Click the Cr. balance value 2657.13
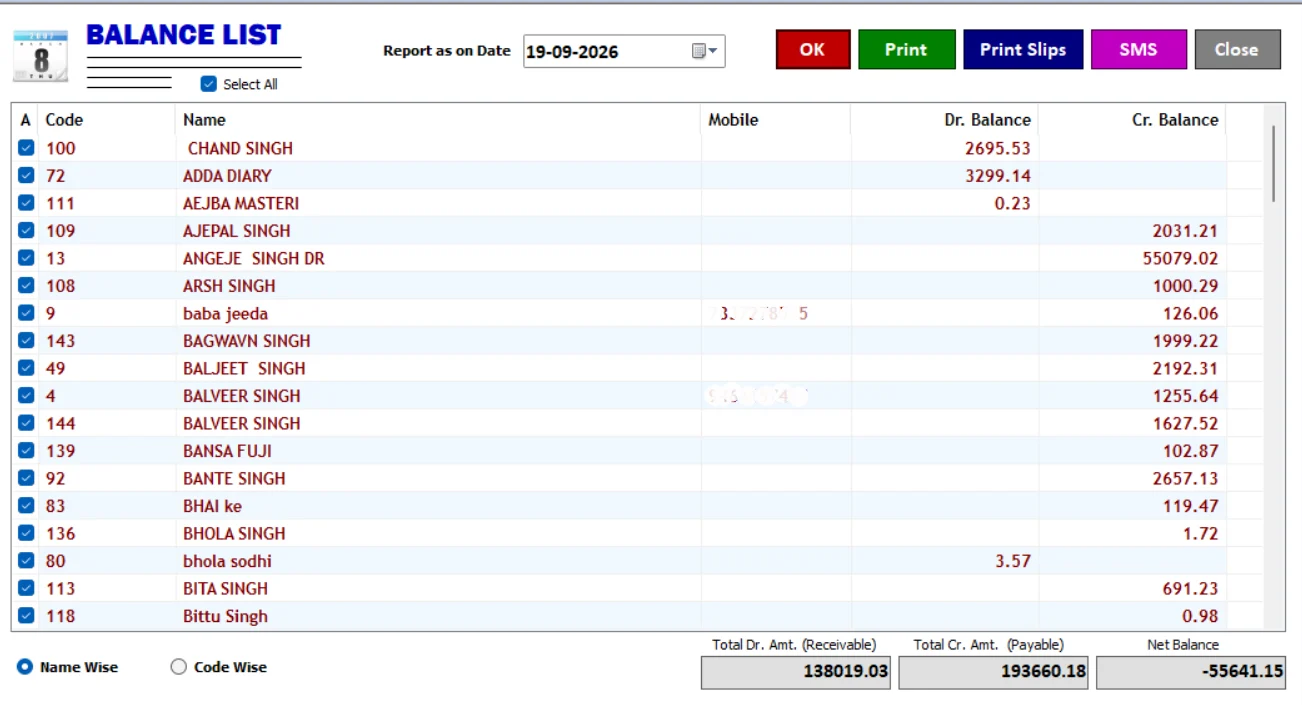Screen dimensions: 1302x705 (1185, 478)
